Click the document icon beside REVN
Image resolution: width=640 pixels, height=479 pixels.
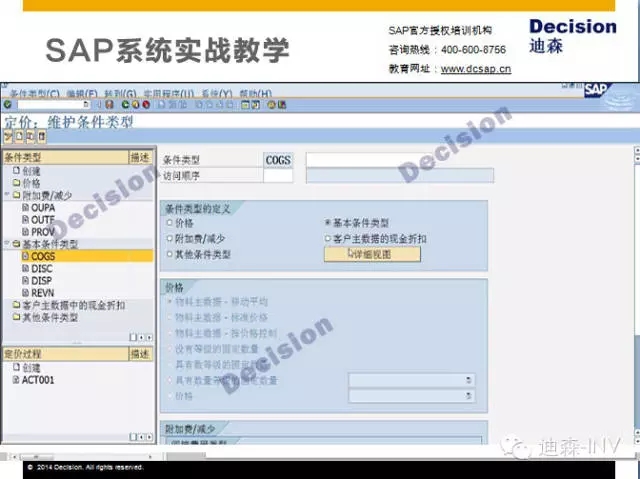(26, 293)
